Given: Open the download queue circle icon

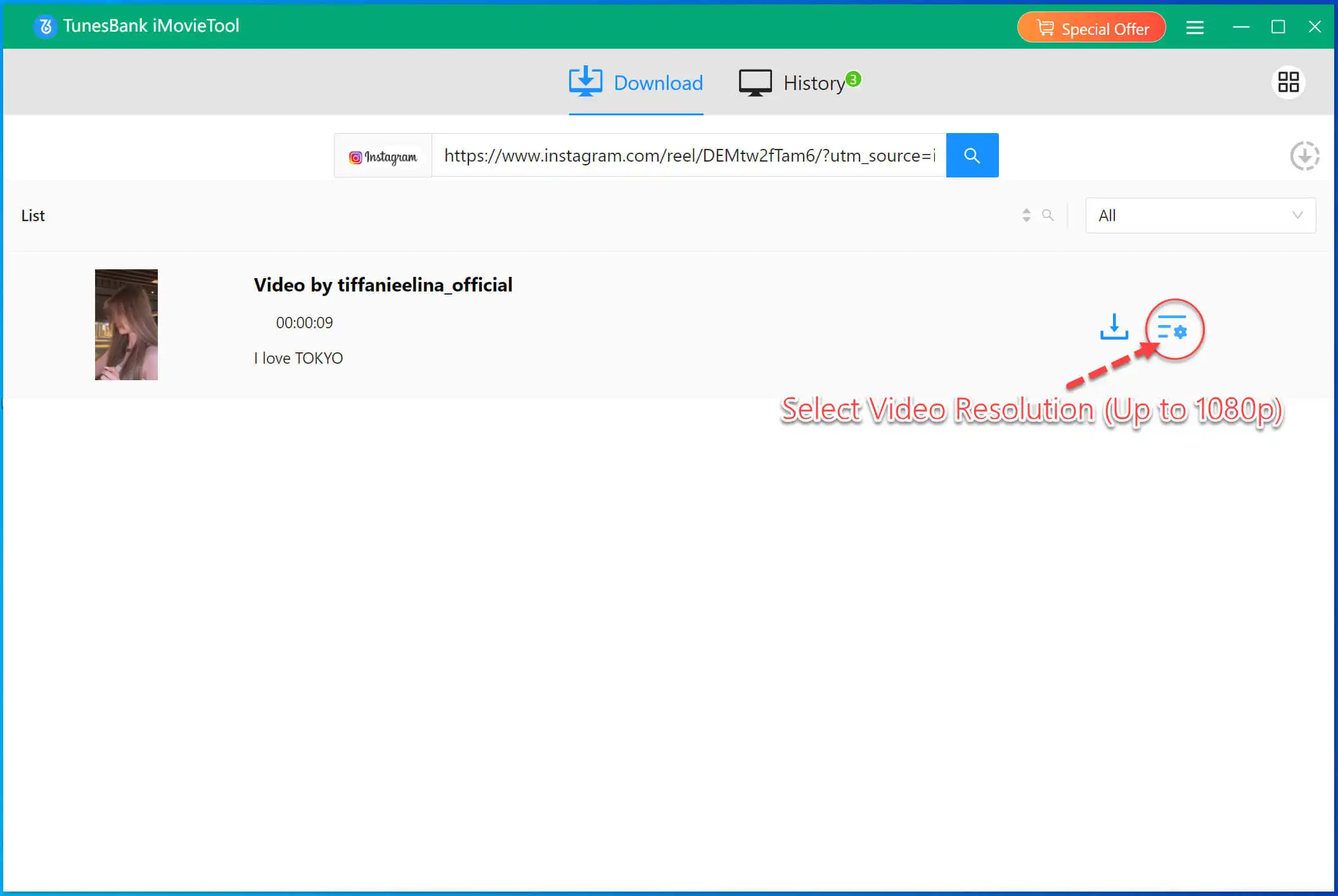Looking at the screenshot, I should 1304,156.
